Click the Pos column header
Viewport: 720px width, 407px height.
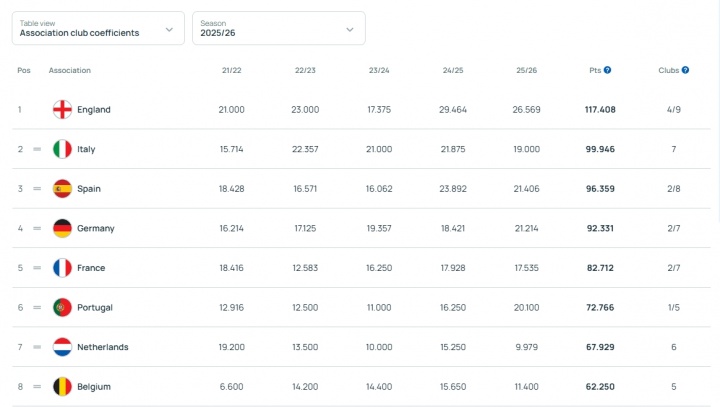tap(24, 71)
